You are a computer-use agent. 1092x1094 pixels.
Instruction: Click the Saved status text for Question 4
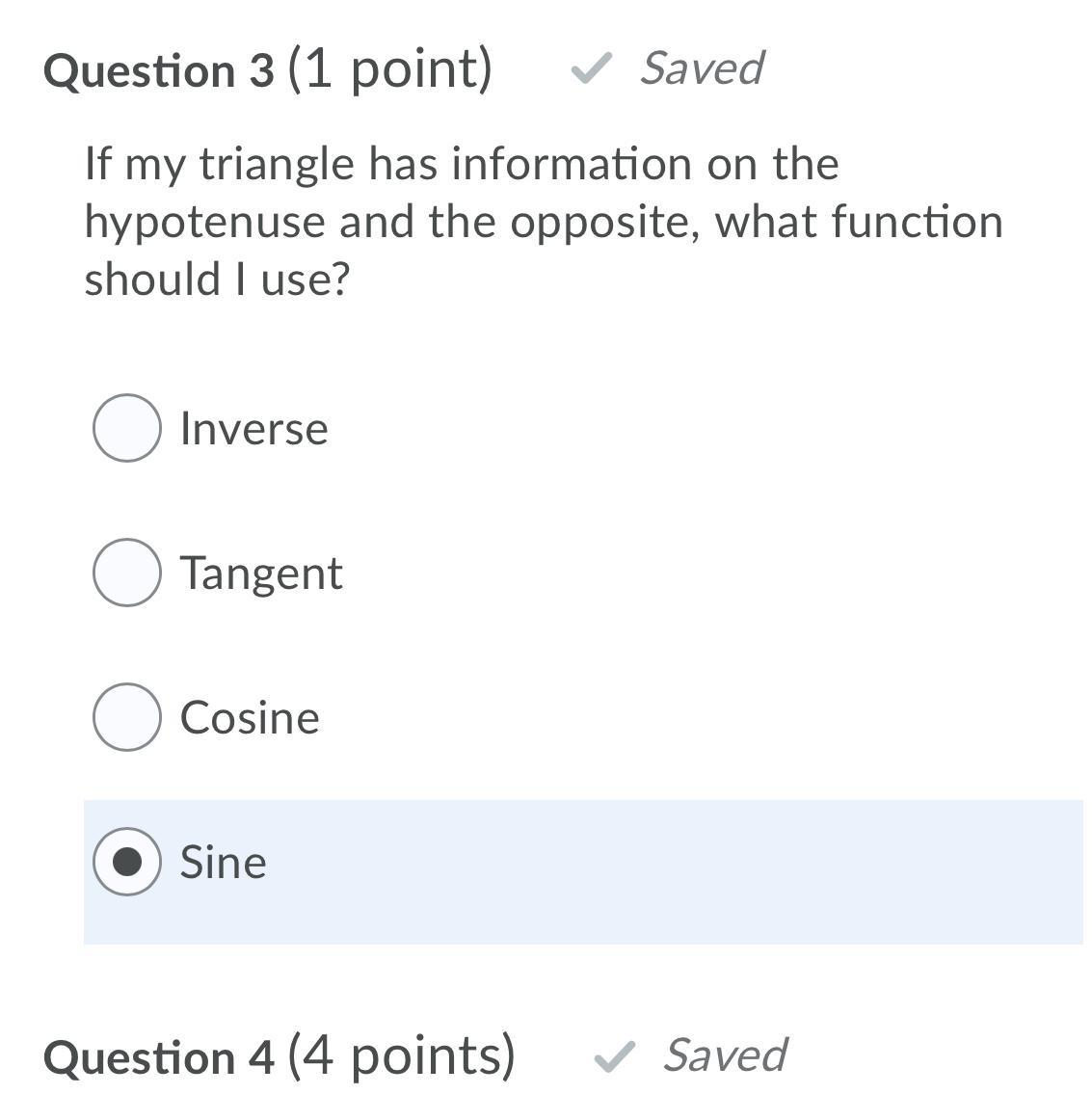pos(725,1055)
